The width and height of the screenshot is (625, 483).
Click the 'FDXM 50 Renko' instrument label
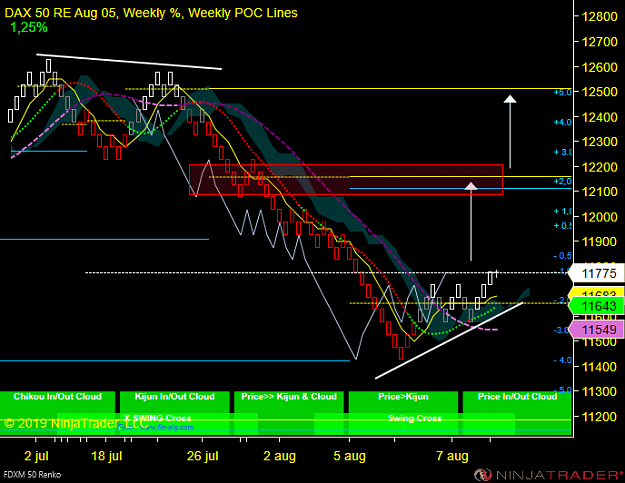(32, 475)
